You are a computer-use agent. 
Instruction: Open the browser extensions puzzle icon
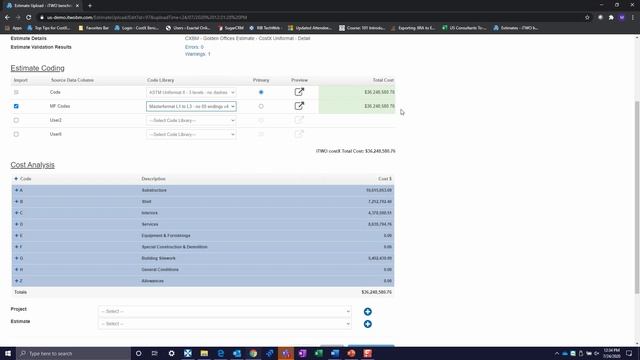pyautogui.click(x=611, y=18)
